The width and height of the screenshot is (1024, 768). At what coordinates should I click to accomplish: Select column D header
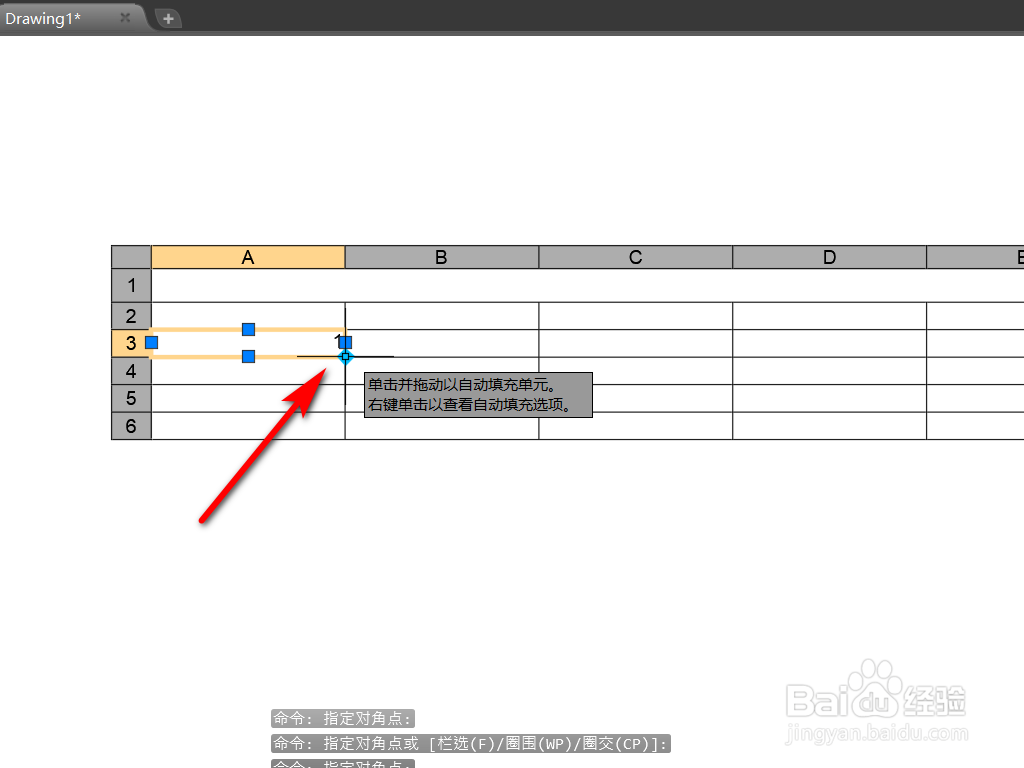coord(829,257)
